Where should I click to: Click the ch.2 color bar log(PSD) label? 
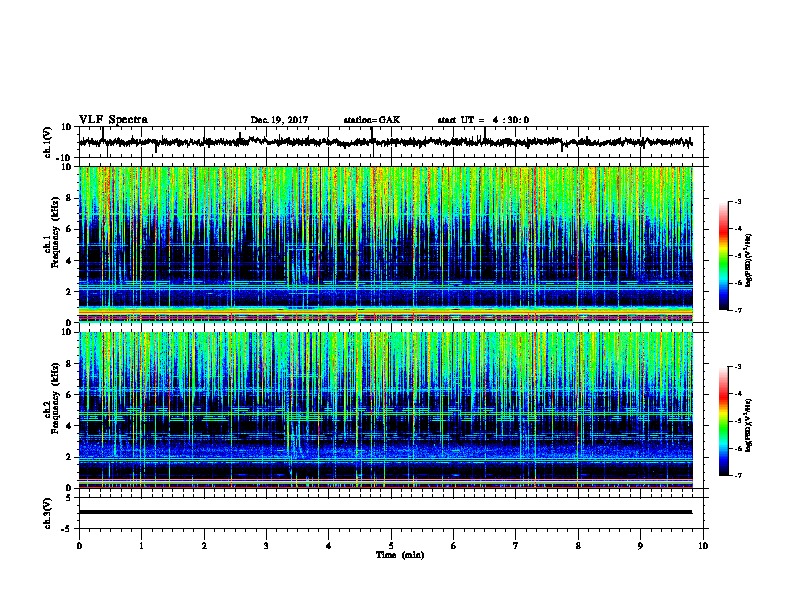[x=749, y=425]
